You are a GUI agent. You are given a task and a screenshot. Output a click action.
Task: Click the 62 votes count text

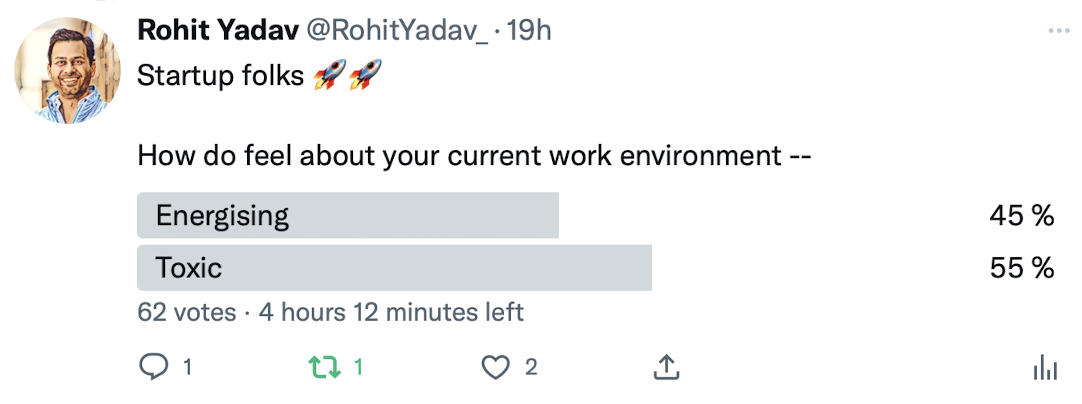click(x=186, y=312)
